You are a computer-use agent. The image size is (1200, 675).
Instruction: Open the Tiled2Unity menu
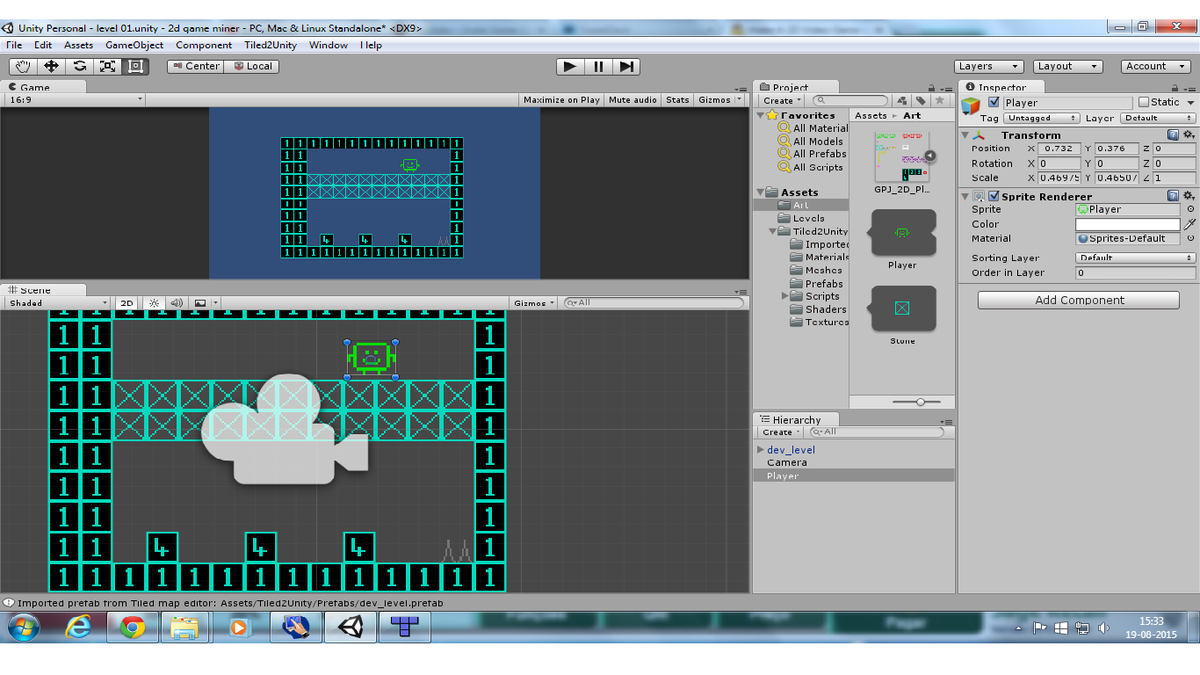(x=271, y=45)
